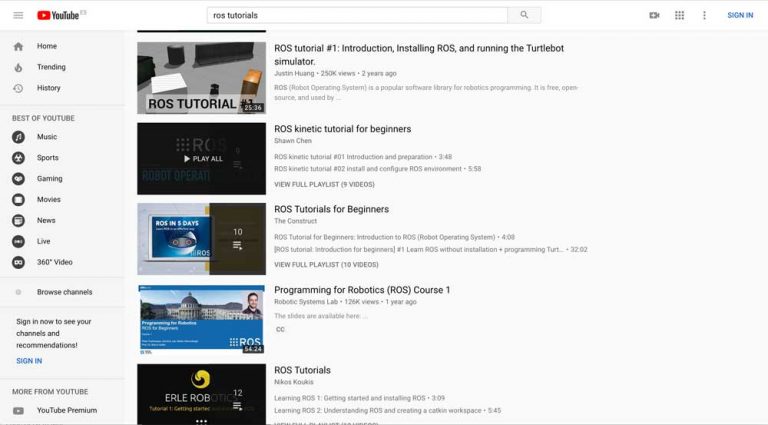Screen dimensions: 768x425
Task: Open Programming for Robotics (ROS) Course 1
Action: [362, 290]
